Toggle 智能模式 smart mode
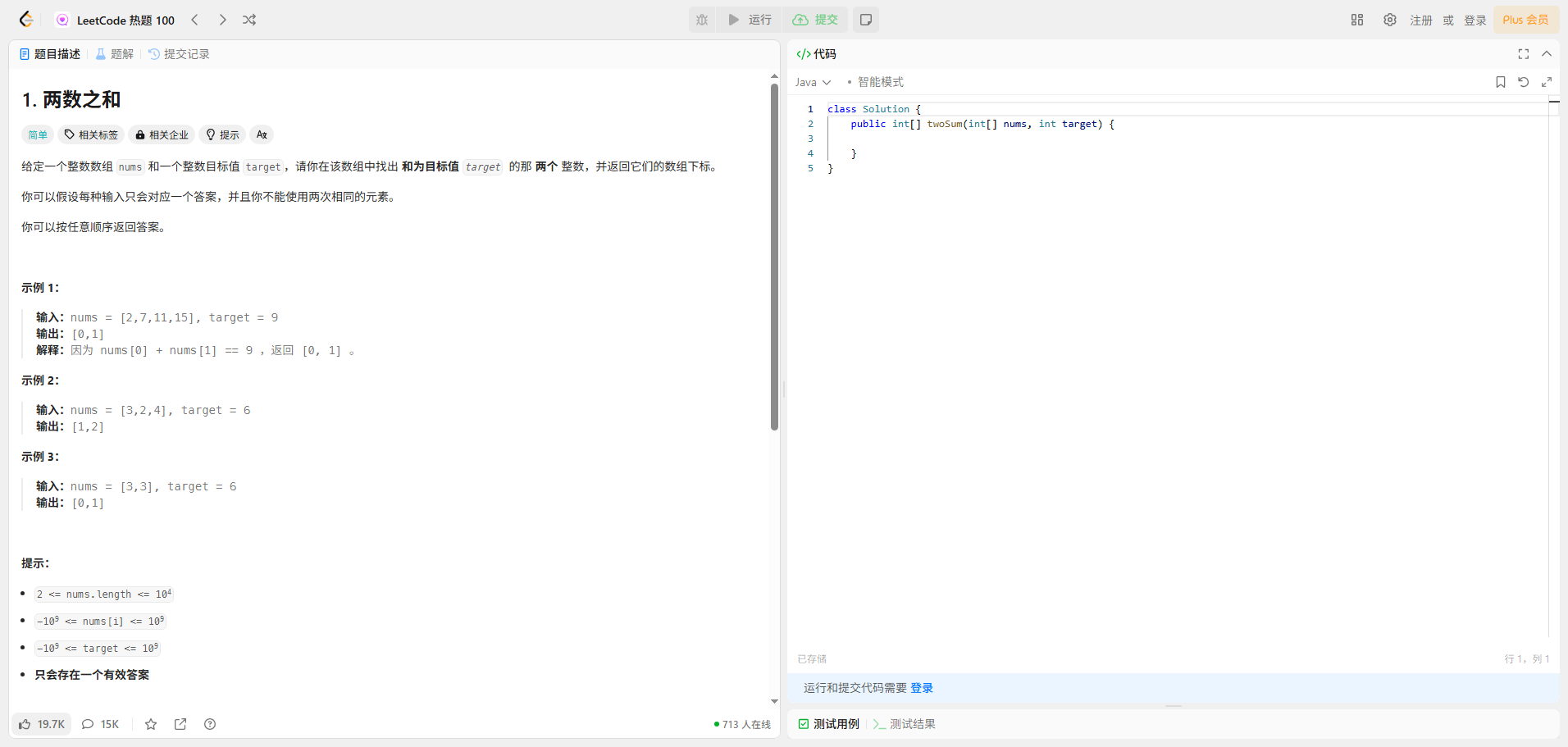Viewport: 1568px width, 747px height. pyautogui.click(x=875, y=82)
